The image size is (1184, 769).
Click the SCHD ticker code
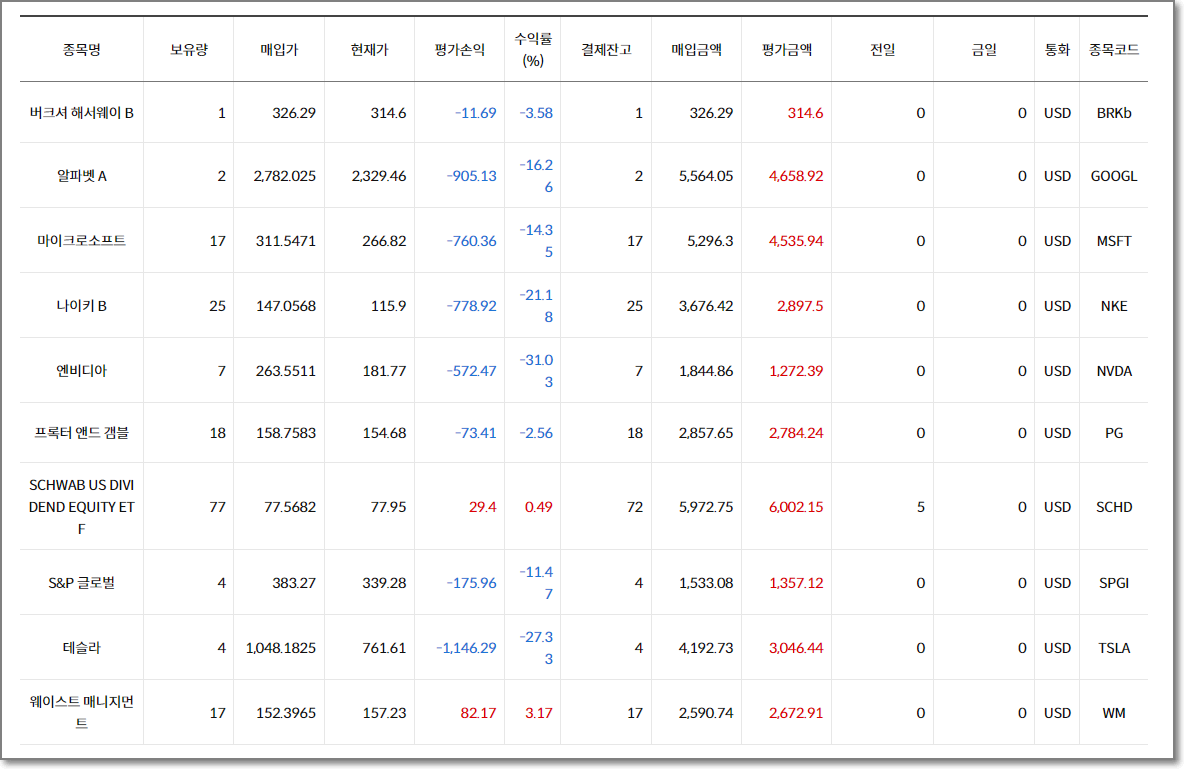coord(1114,507)
